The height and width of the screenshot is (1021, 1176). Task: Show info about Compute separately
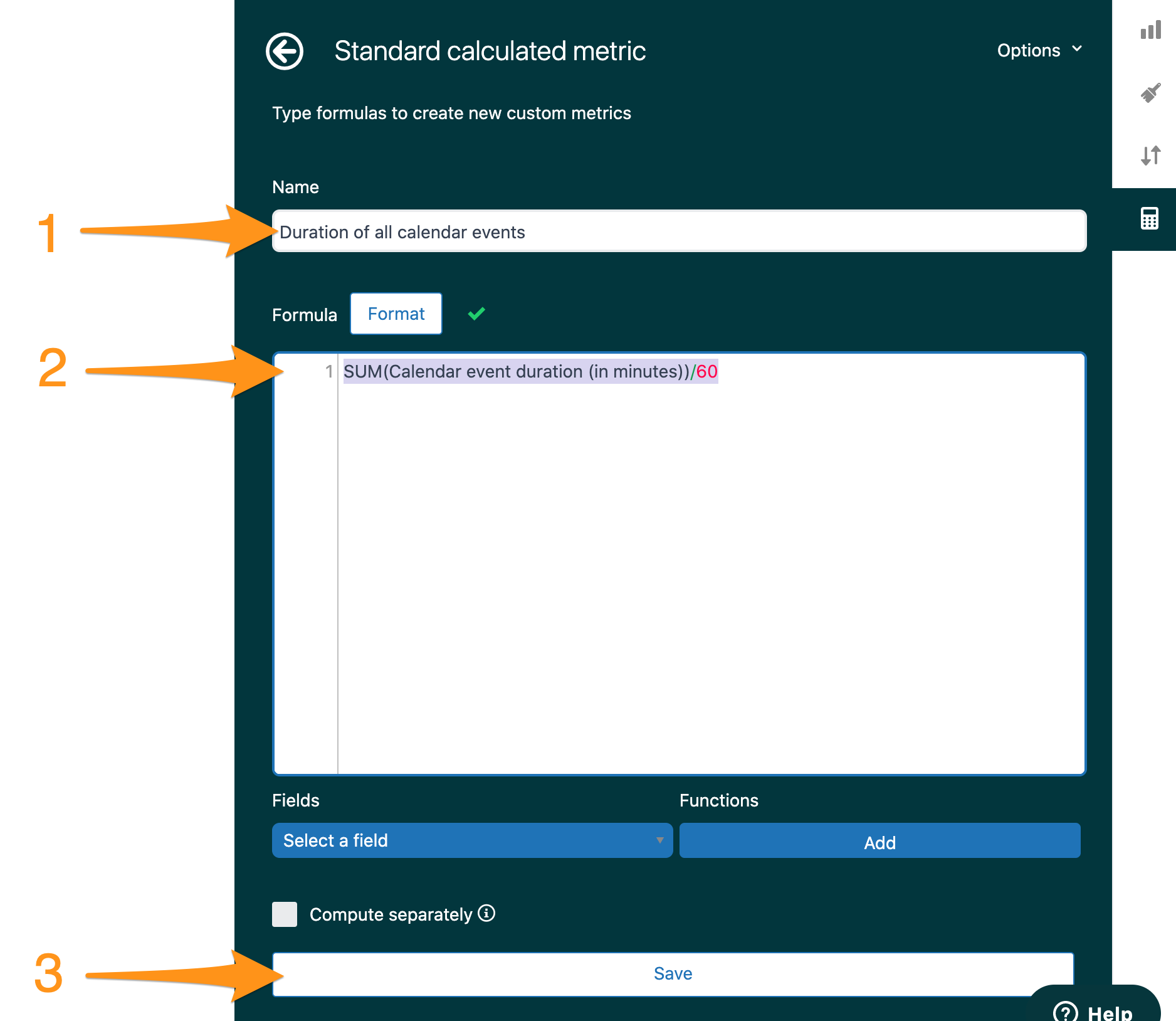coord(486,913)
